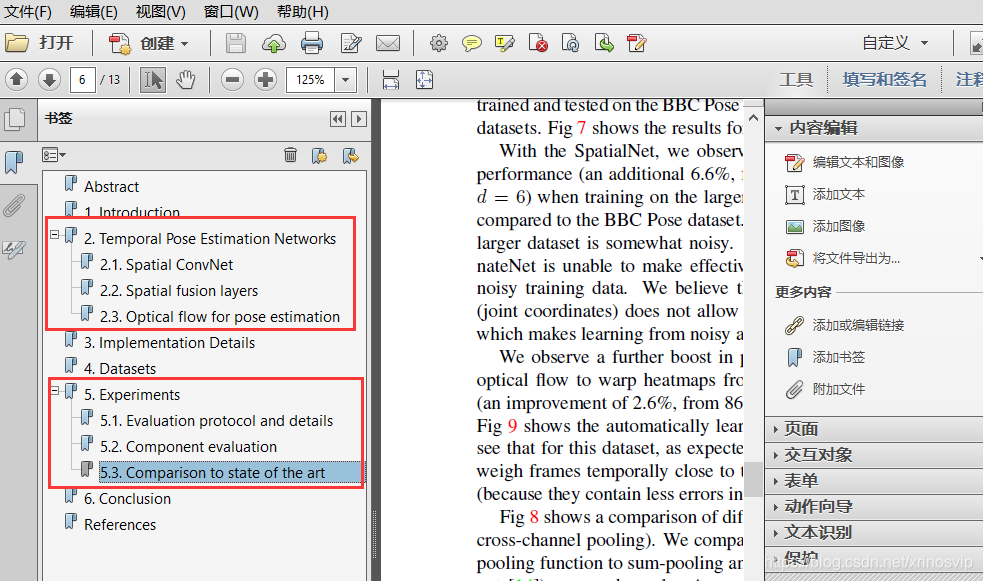
Task: Open the 窗口(W) menu
Action: pyautogui.click(x=231, y=11)
